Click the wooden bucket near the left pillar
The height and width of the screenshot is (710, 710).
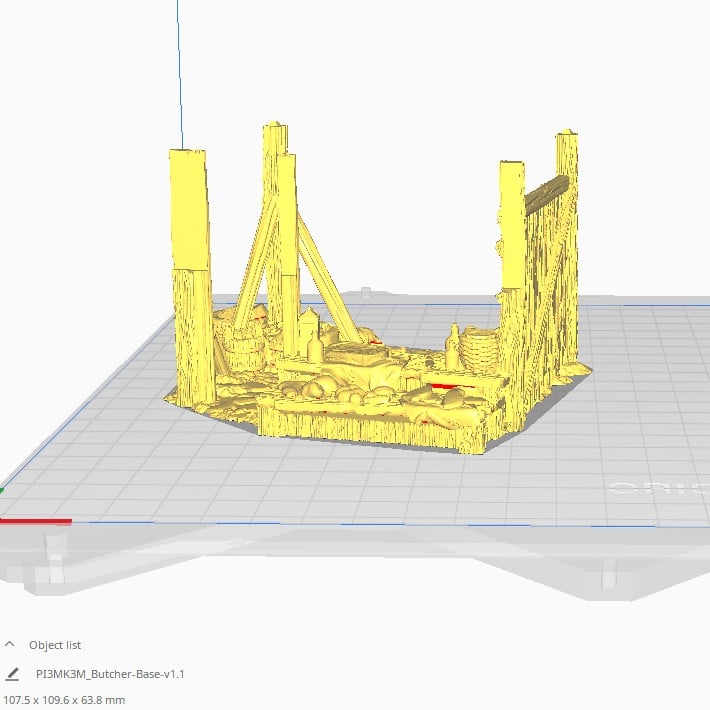point(243,350)
